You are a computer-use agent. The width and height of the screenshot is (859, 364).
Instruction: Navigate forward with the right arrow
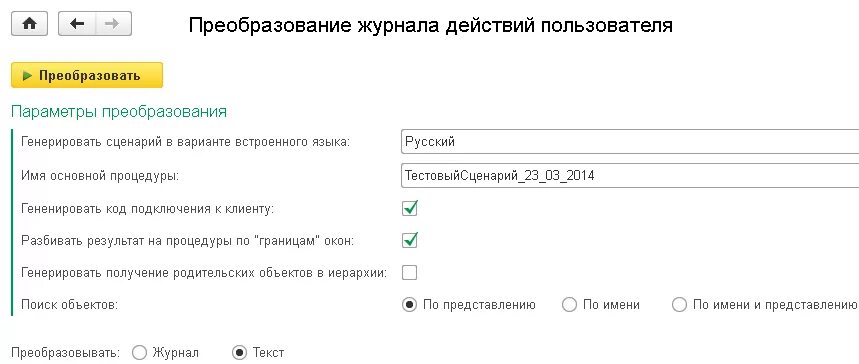click(113, 24)
